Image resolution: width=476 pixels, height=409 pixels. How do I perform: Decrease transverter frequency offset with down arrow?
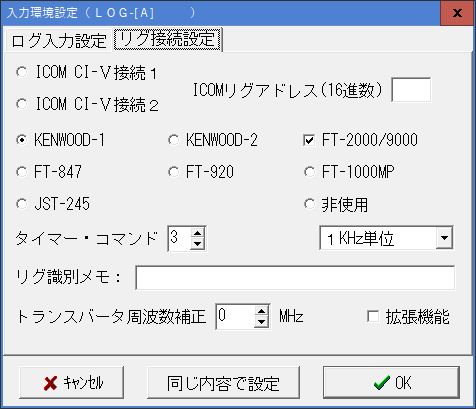(262, 322)
